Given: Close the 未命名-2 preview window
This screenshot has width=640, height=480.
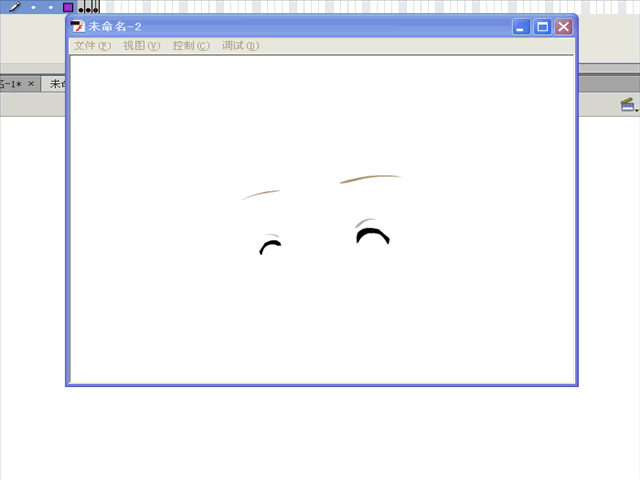Looking at the screenshot, I should click(563, 27).
